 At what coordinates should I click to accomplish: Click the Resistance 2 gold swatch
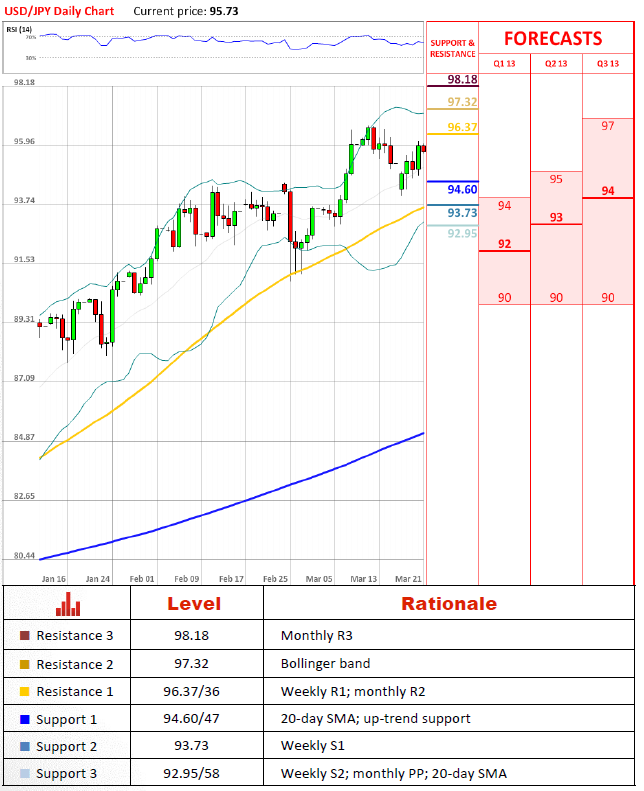tap(25, 664)
